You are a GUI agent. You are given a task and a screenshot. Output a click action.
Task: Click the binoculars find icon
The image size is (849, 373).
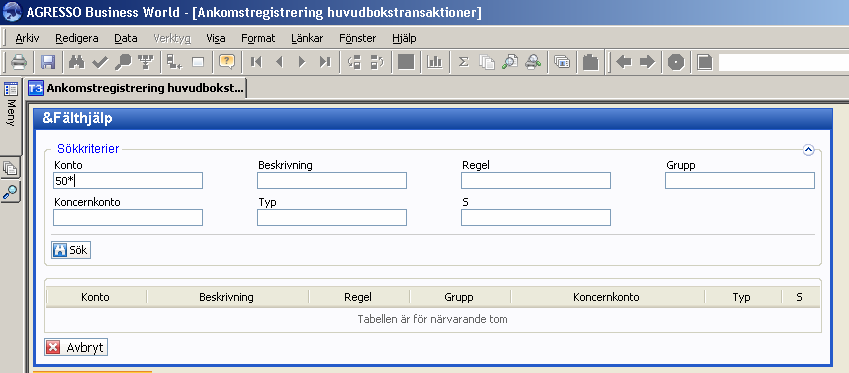(77, 62)
